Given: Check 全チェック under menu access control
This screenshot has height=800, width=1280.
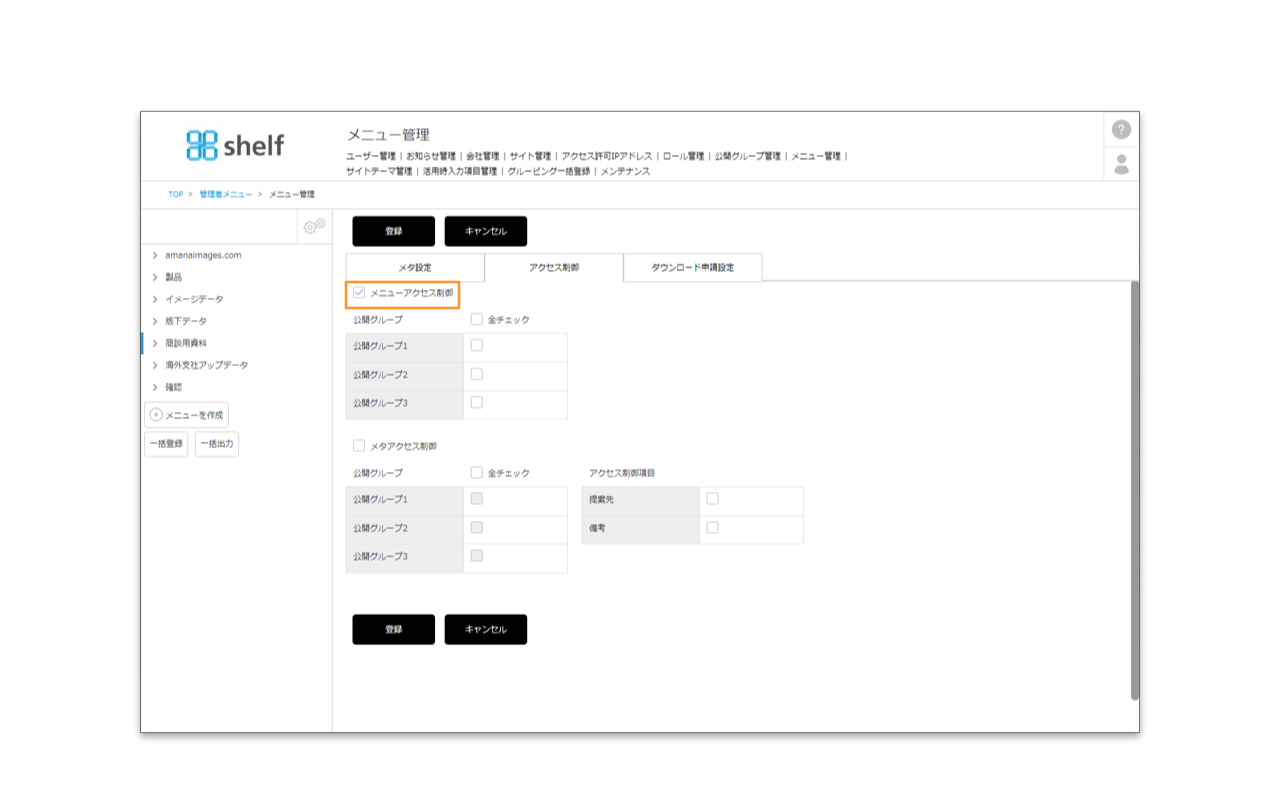Looking at the screenshot, I should click(476, 320).
